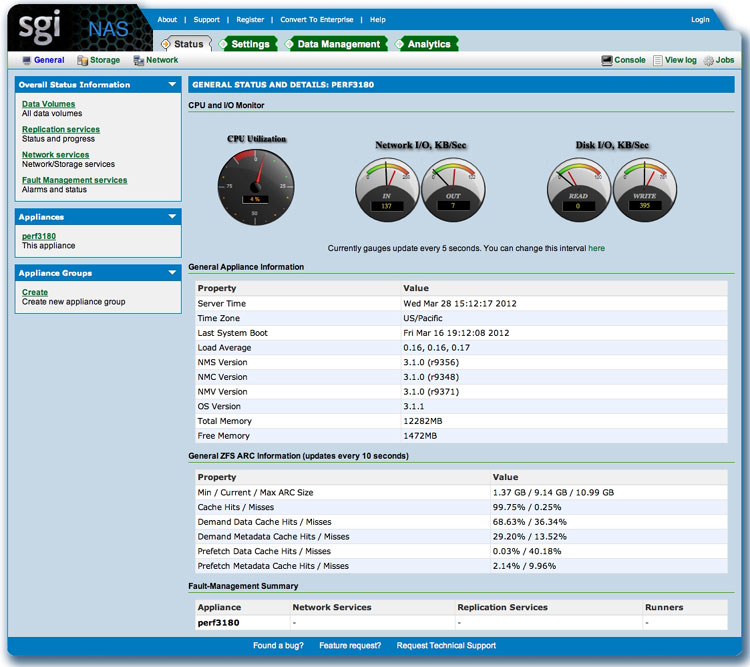Viewport: 750px width, 667px height.
Task: Open the Support link
Action: [207, 20]
